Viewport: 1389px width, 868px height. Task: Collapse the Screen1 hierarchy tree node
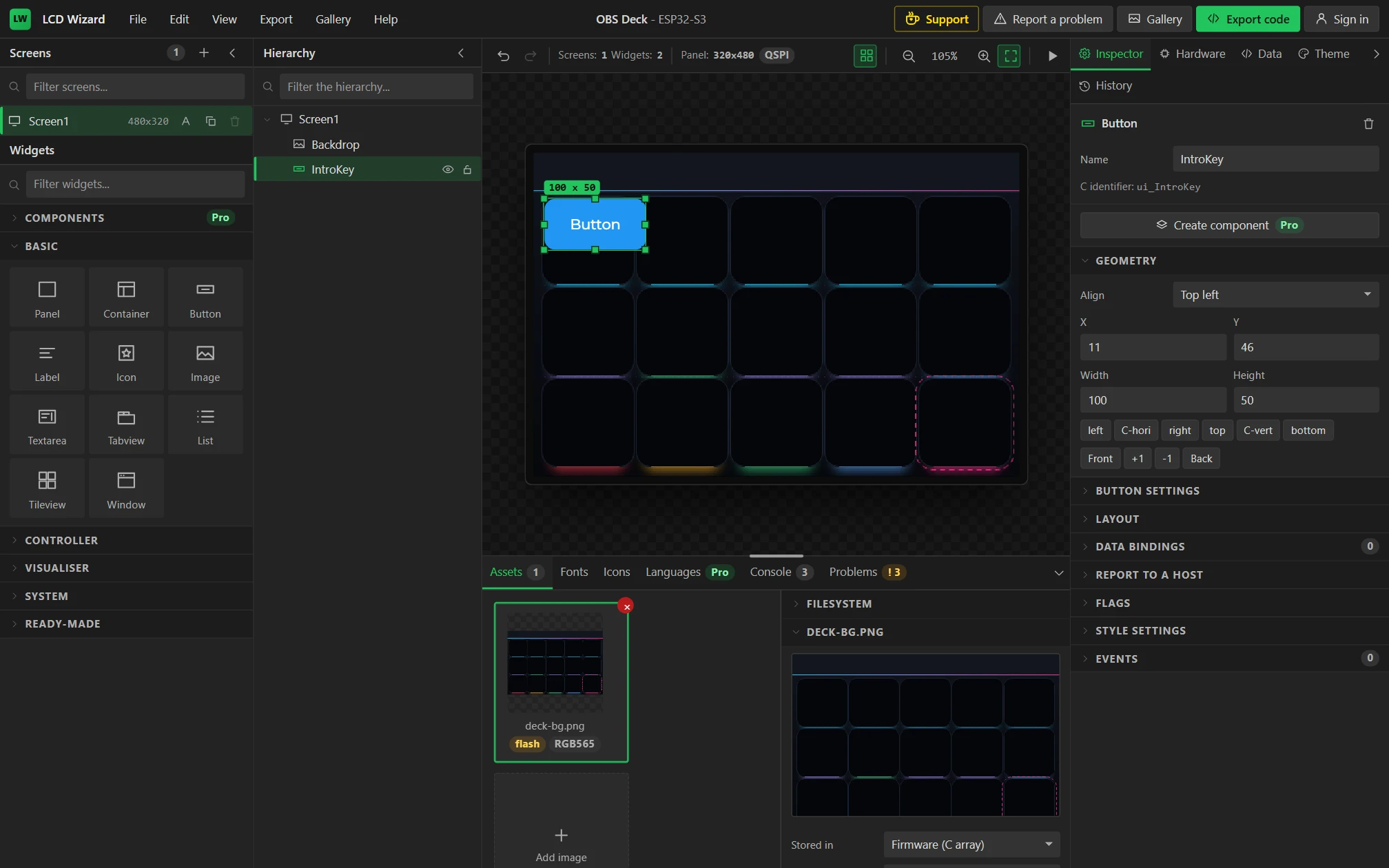click(x=267, y=119)
